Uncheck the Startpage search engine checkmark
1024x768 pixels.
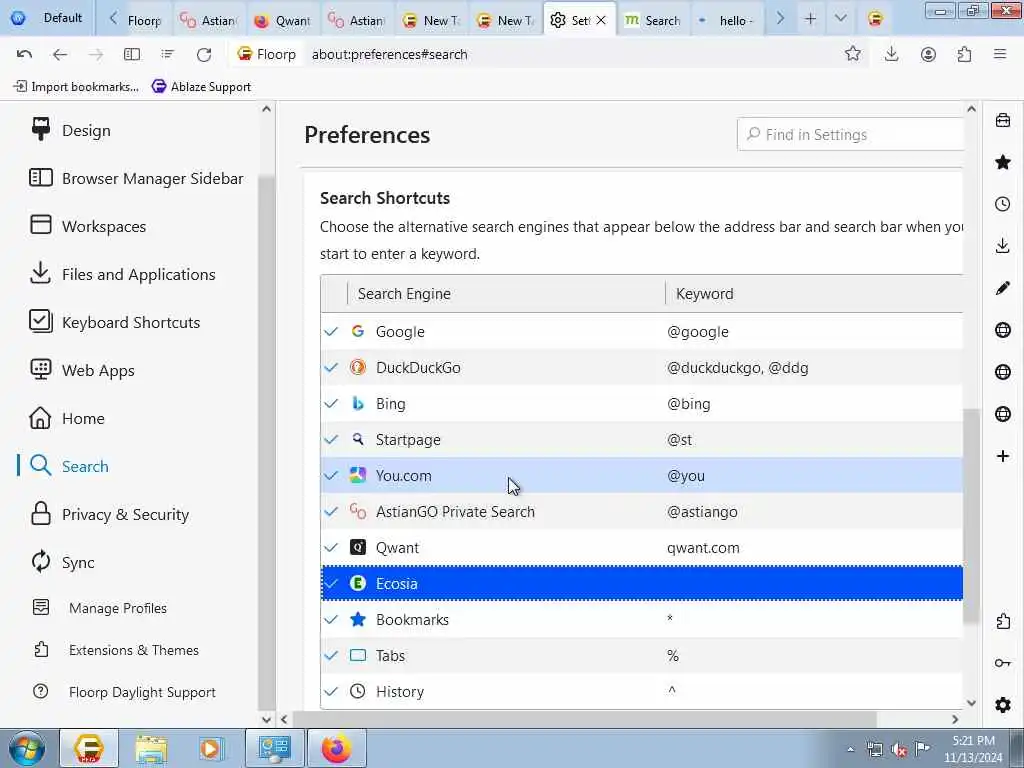[x=331, y=440]
